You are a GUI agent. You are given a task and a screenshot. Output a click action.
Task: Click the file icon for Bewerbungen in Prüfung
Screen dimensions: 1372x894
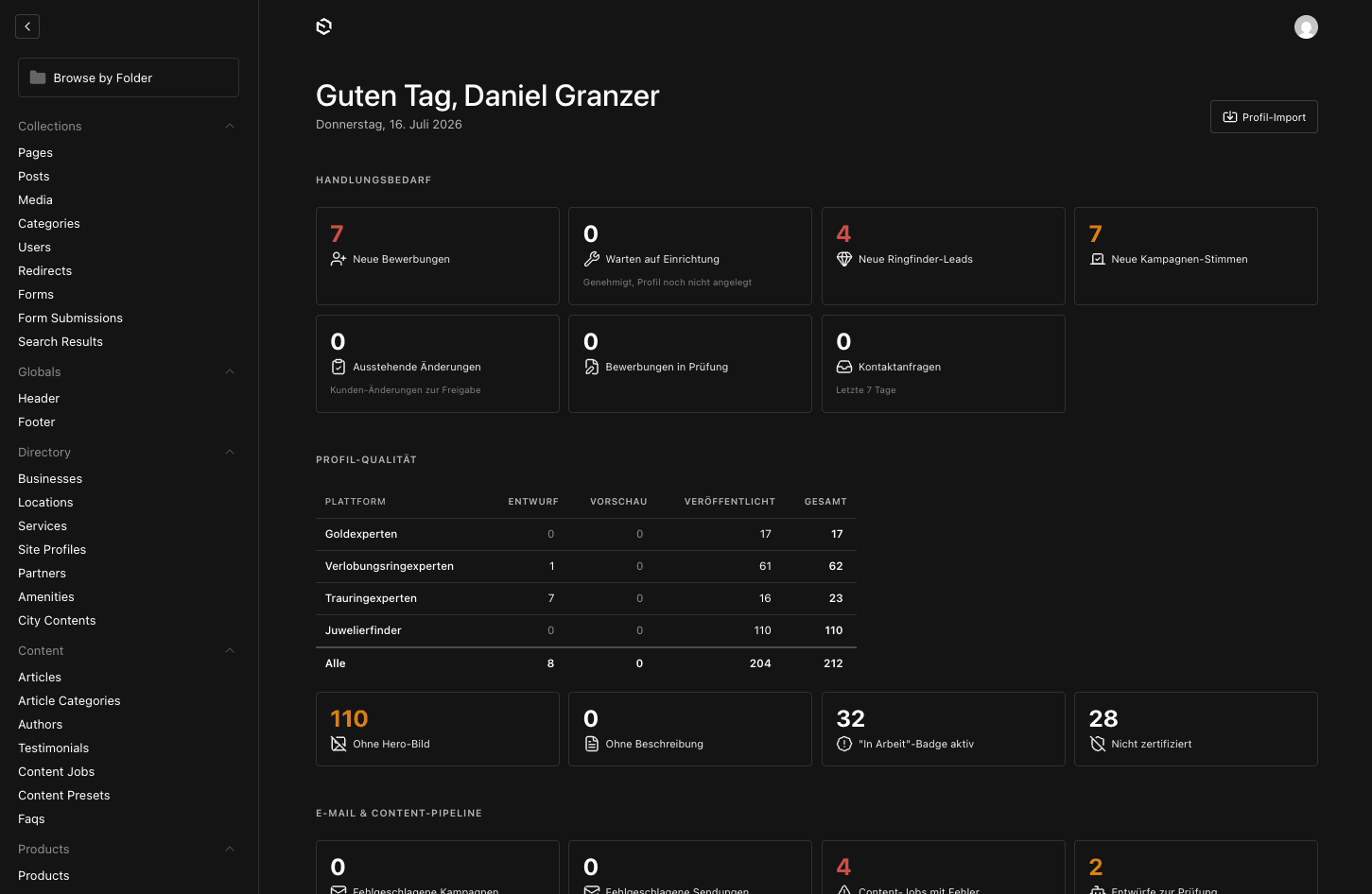point(591,367)
